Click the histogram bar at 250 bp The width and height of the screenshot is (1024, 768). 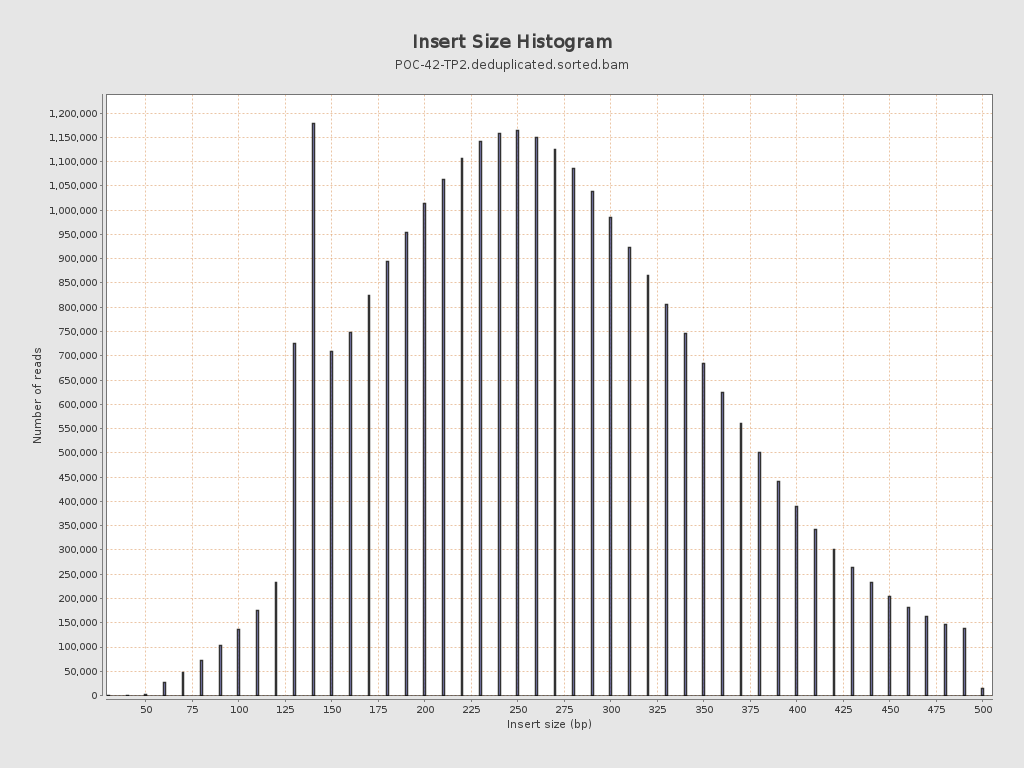(518, 413)
